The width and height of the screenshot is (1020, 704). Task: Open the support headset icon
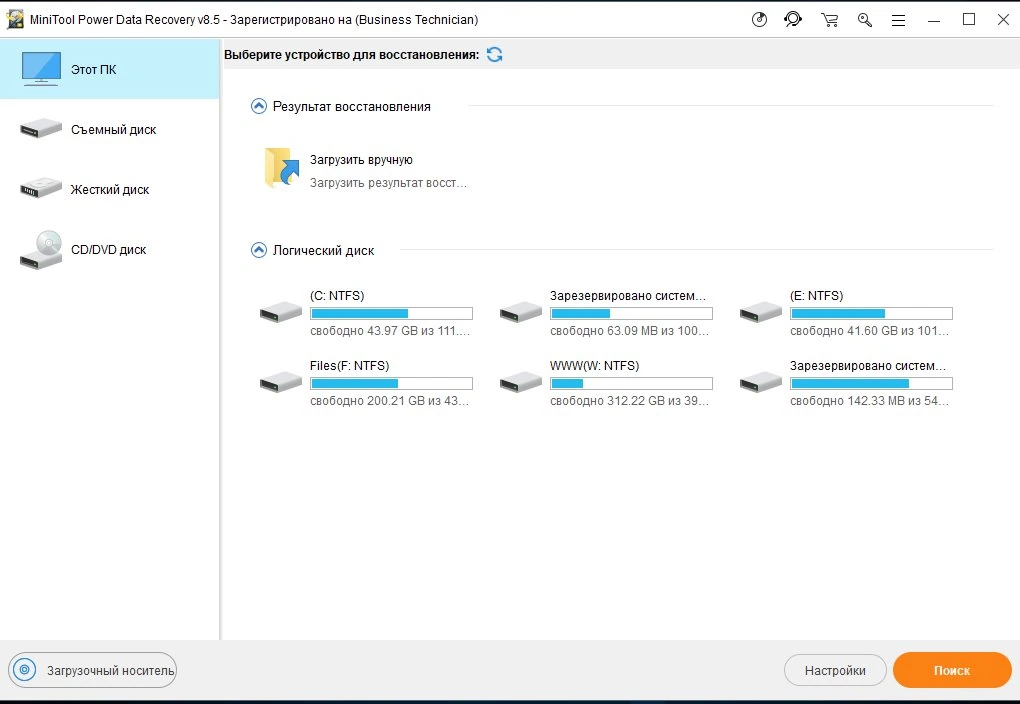coord(793,20)
